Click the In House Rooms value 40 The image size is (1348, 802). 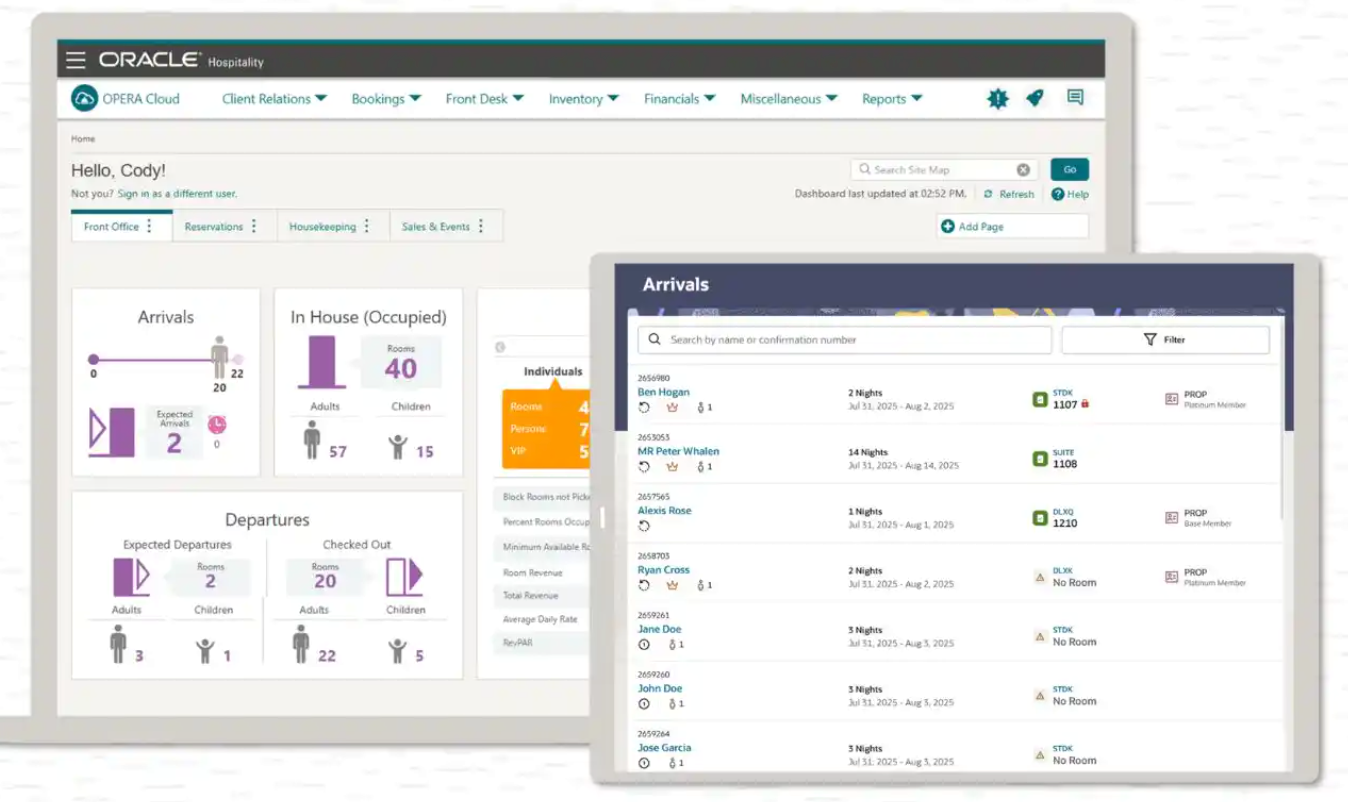pos(400,369)
